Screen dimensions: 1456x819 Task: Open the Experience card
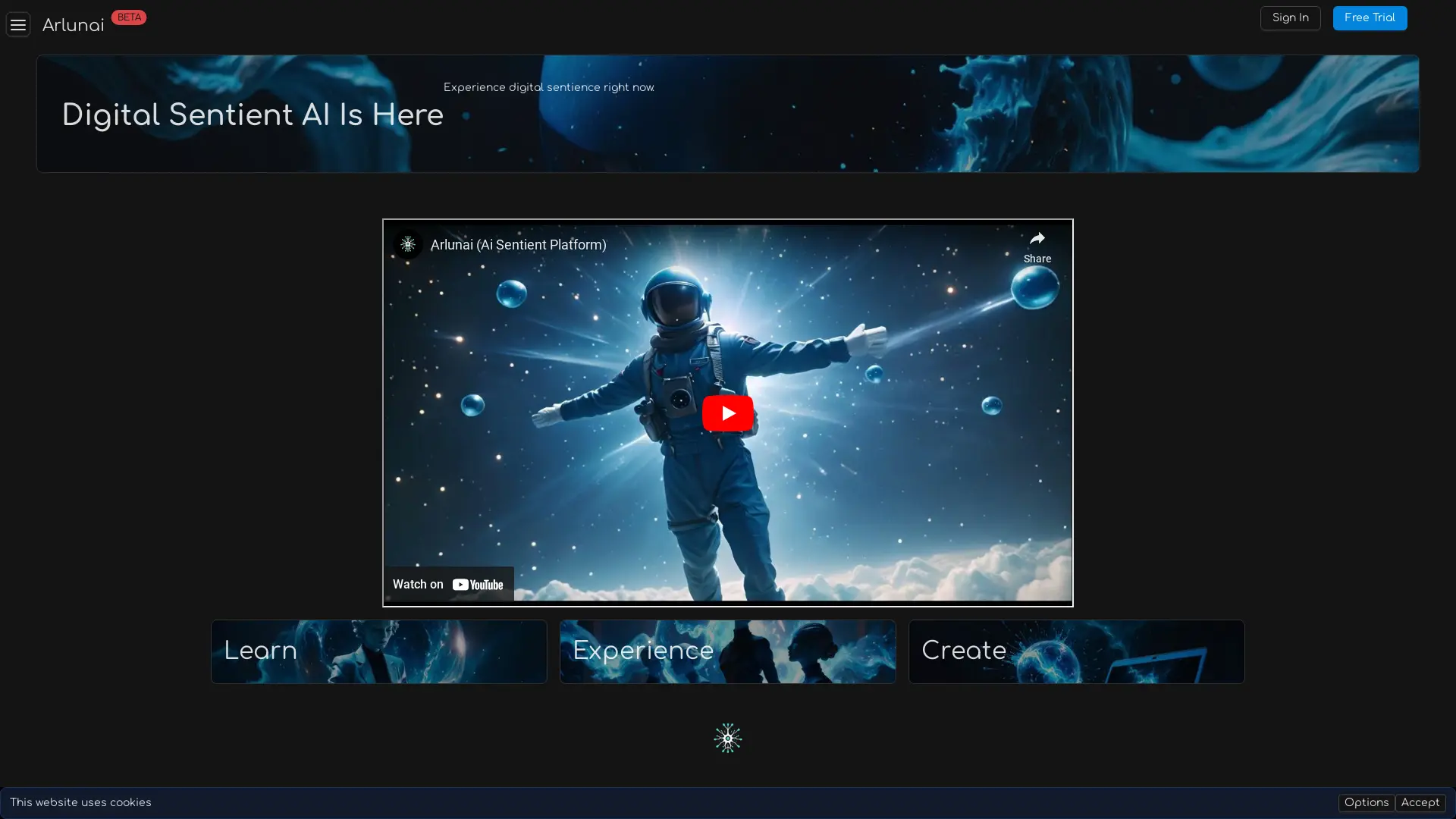[727, 651]
